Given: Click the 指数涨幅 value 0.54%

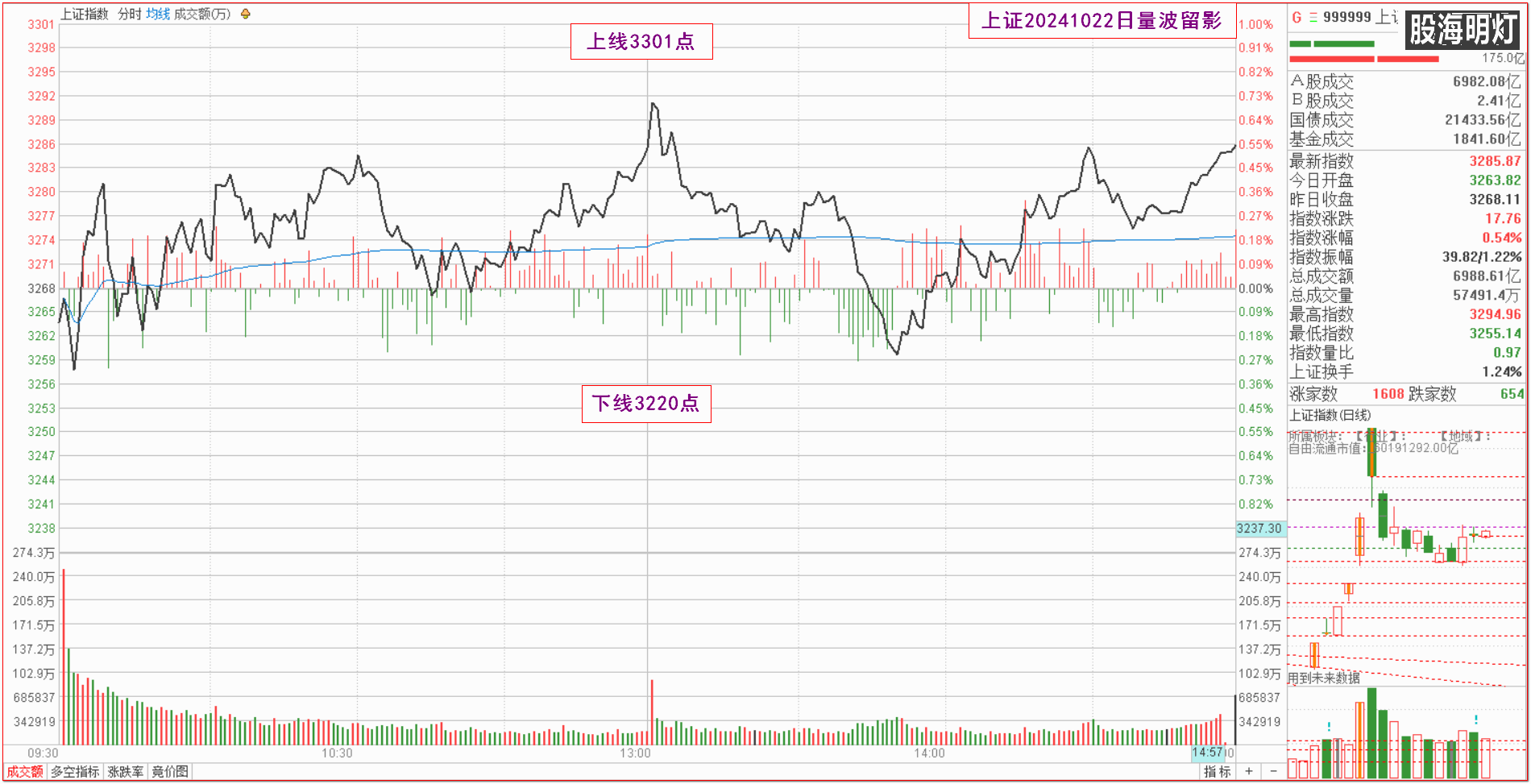Looking at the screenshot, I should 1502,238.
